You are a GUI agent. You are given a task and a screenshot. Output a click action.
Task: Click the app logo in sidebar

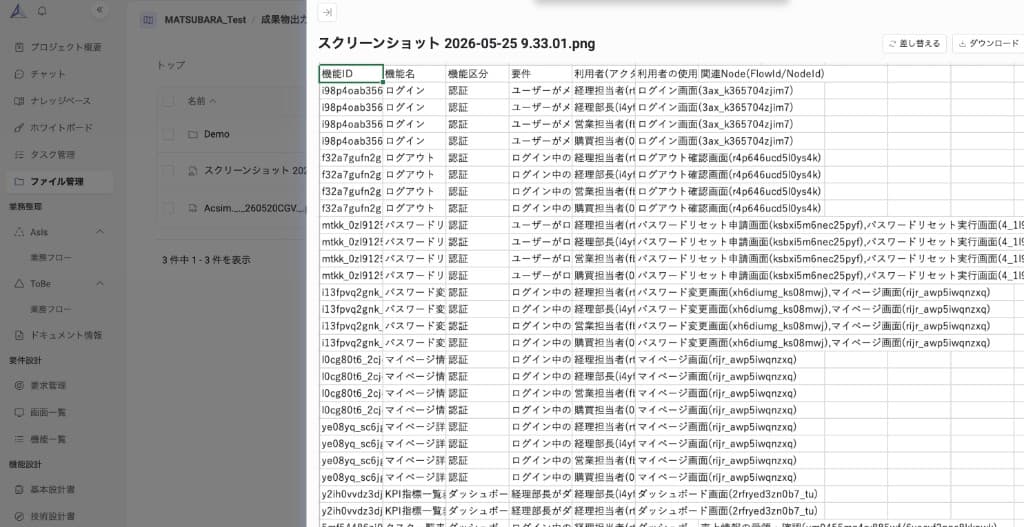pyautogui.click(x=18, y=11)
